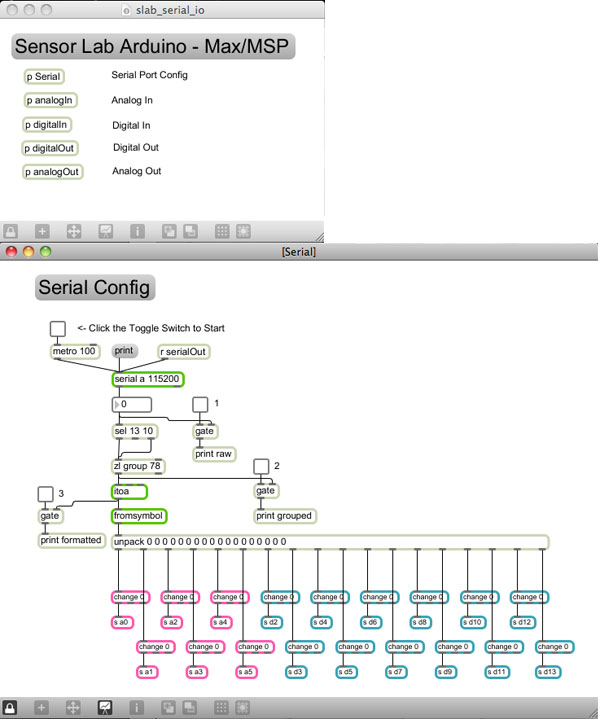
Task: Click the four-arrow move icon in slab_serial_io toolbar
Action: tap(73, 231)
